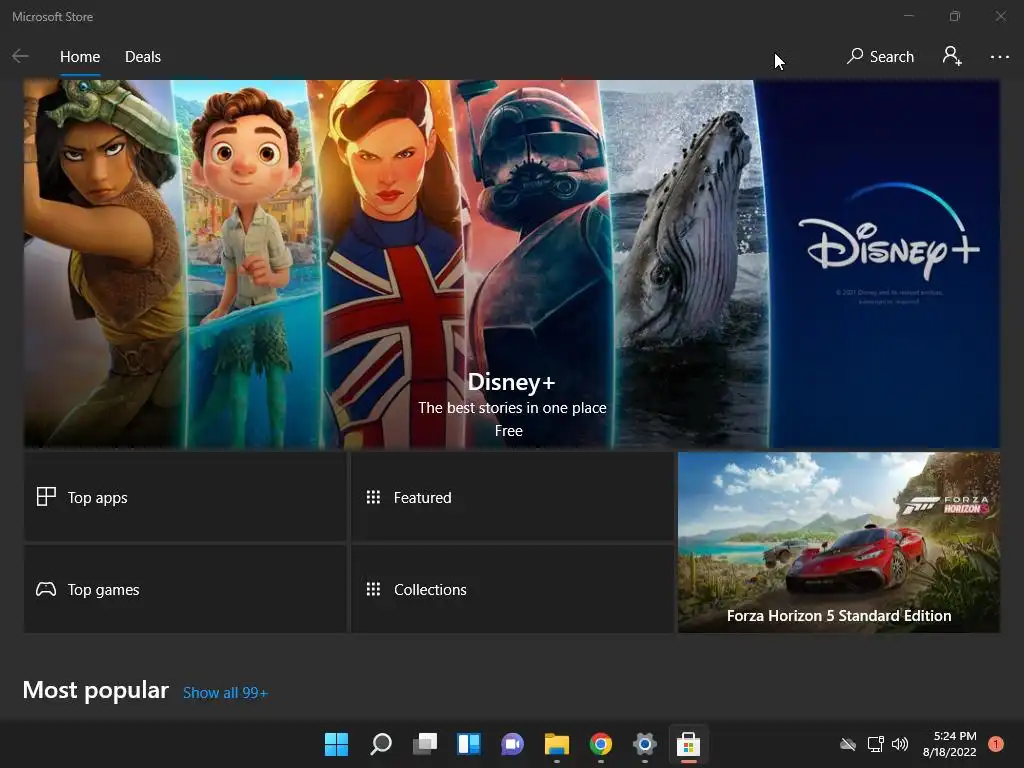
Task: Click the OneDrive cloud tray icon
Action: tap(848, 744)
